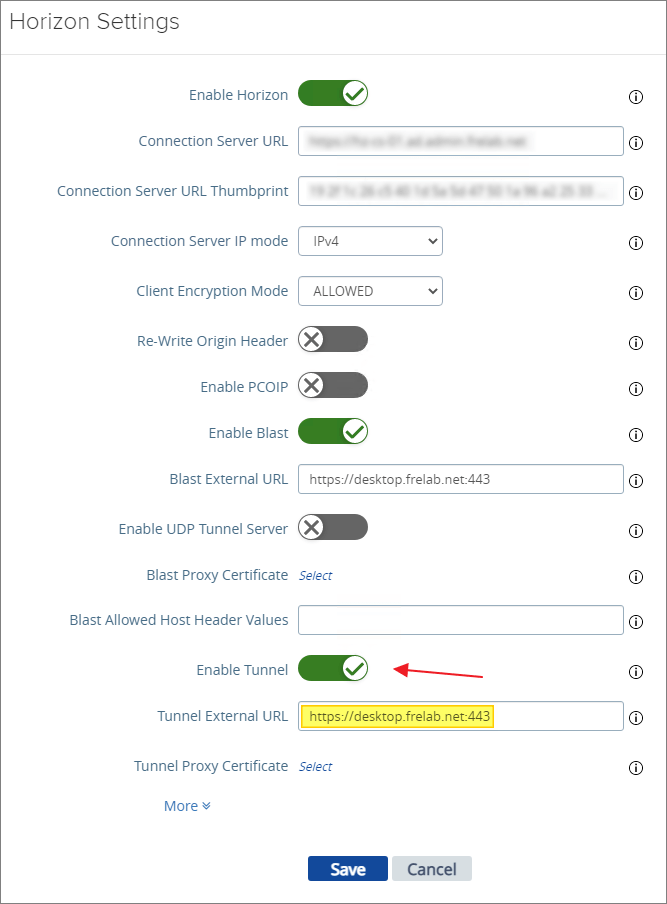
Task: Click Select for Tunnel Proxy Certificate
Action: coord(315,767)
